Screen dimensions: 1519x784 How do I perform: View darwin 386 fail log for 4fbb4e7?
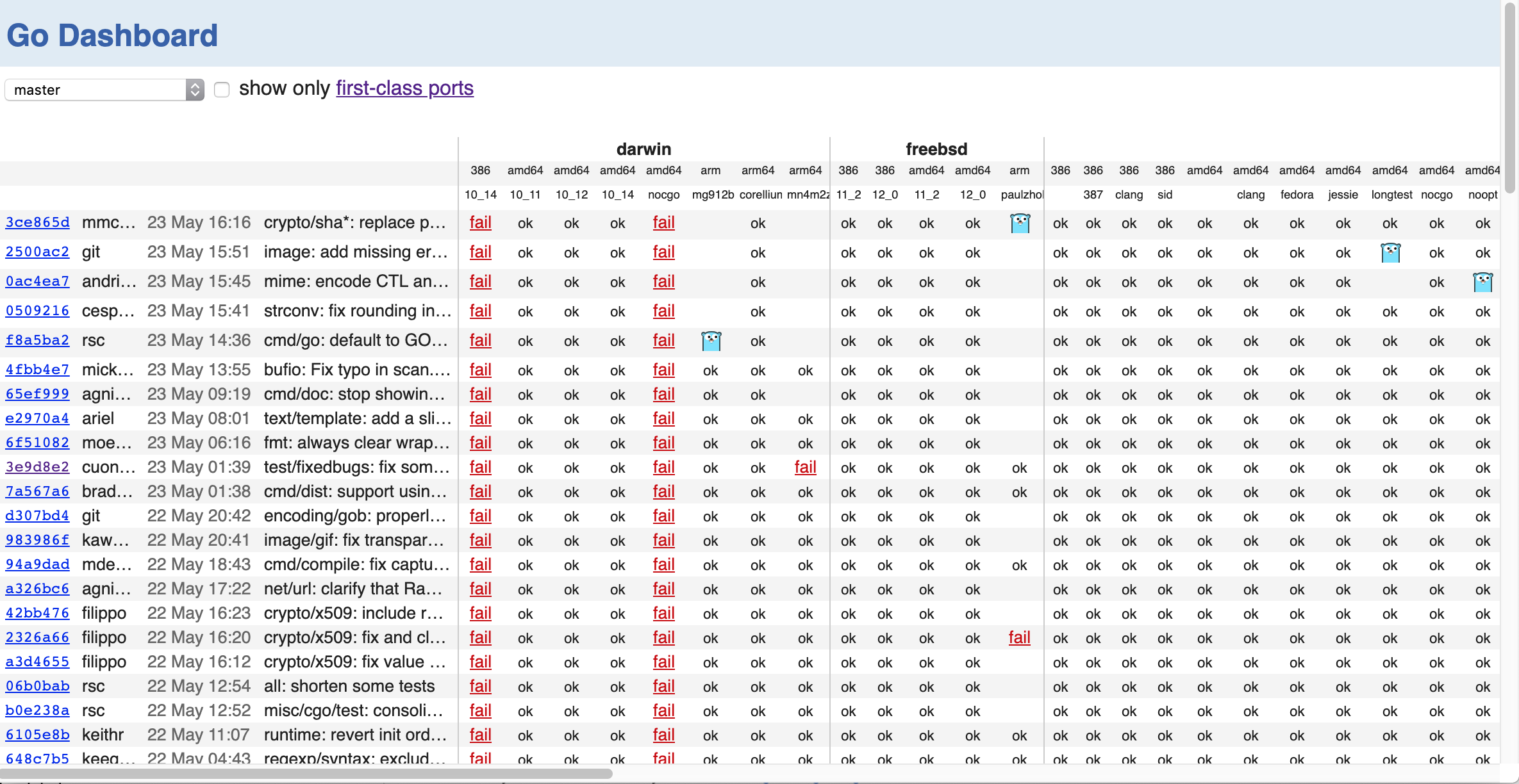(x=480, y=370)
